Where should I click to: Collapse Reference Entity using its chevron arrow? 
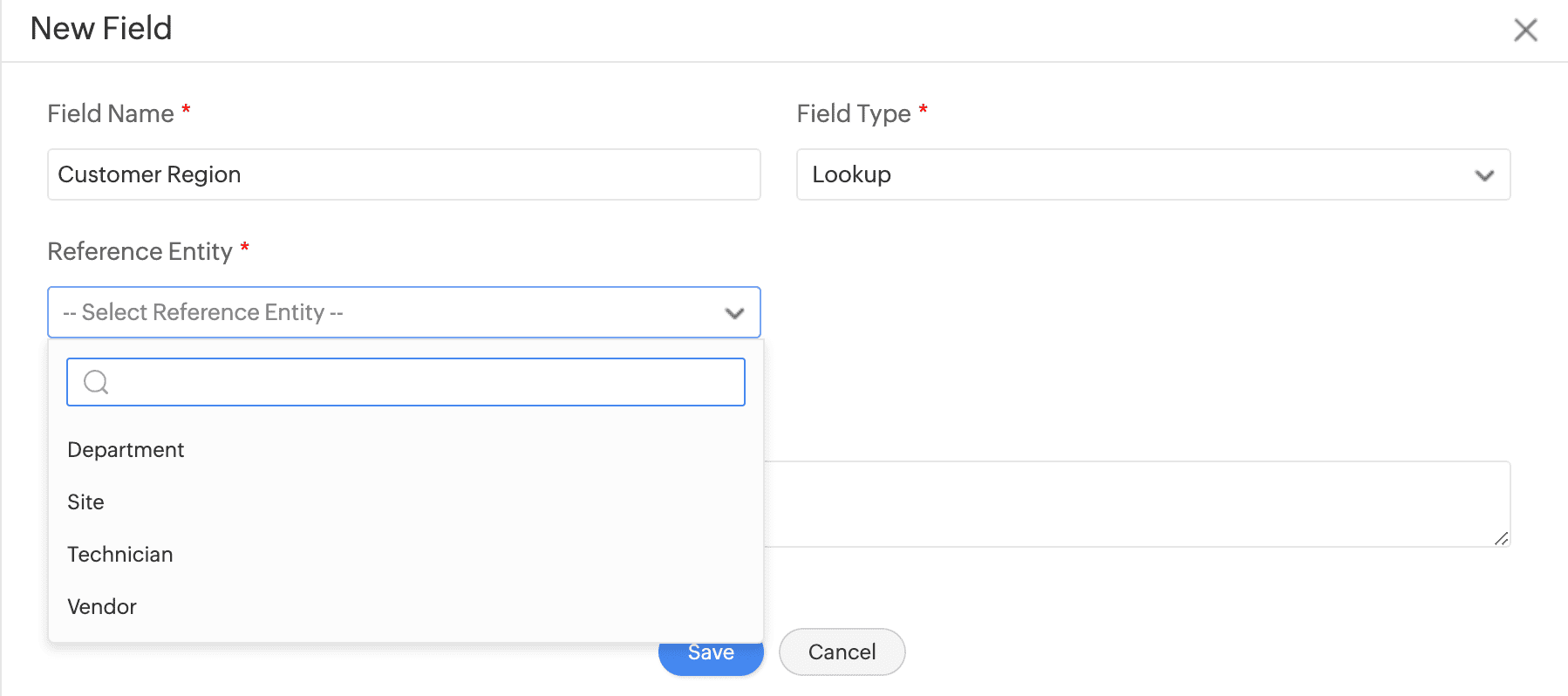pos(734,313)
